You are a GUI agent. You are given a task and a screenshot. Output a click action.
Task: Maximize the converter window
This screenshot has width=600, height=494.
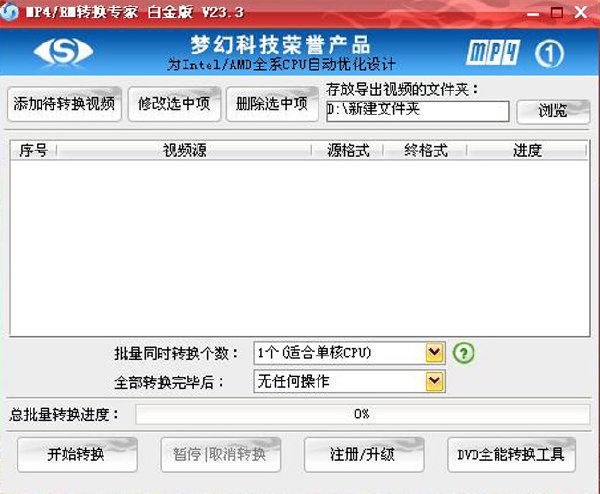pos(557,13)
